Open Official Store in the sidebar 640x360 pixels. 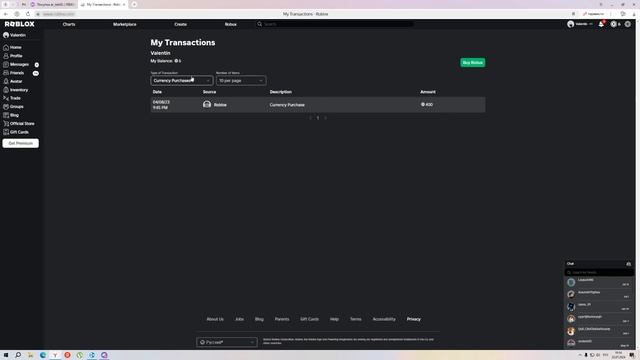click(x=19, y=124)
